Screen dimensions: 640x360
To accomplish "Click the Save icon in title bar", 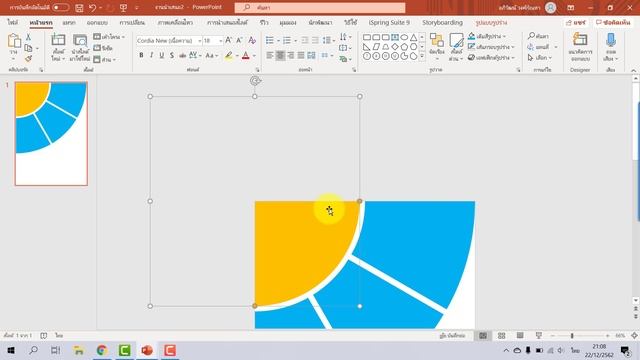I will pos(79,8).
